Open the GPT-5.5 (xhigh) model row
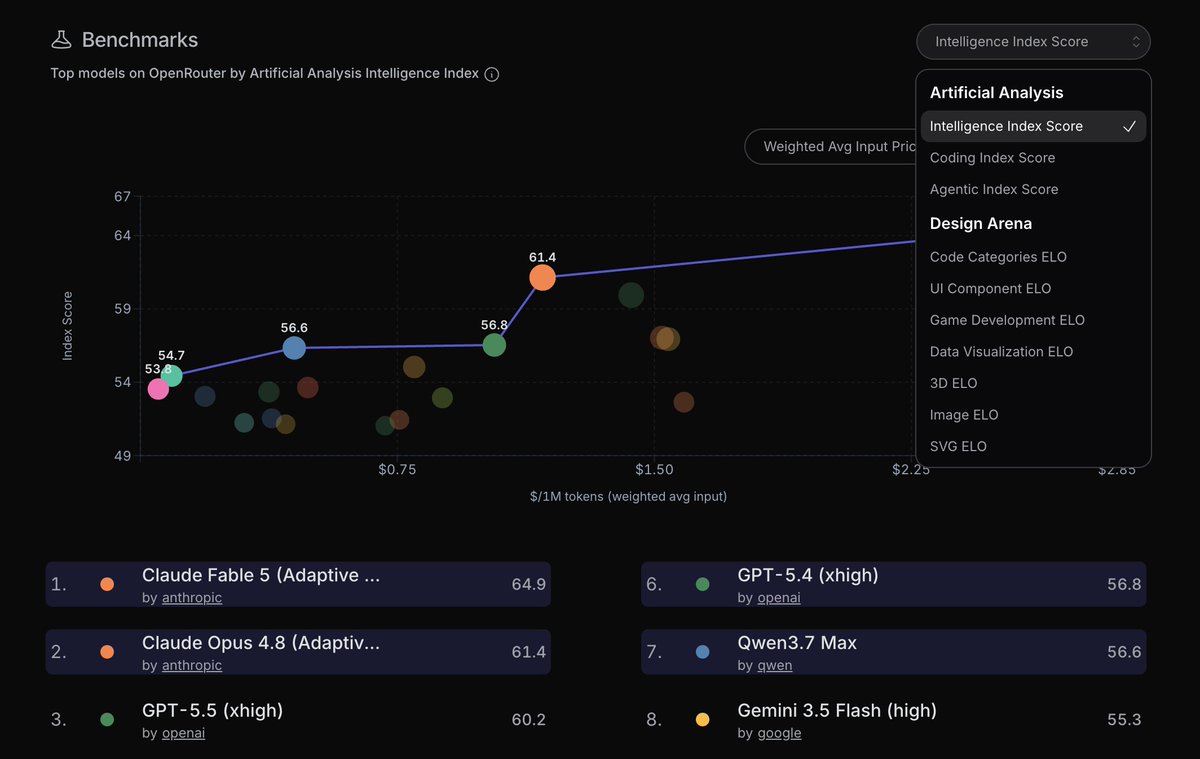 pyautogui.click(x=298, y=720)
